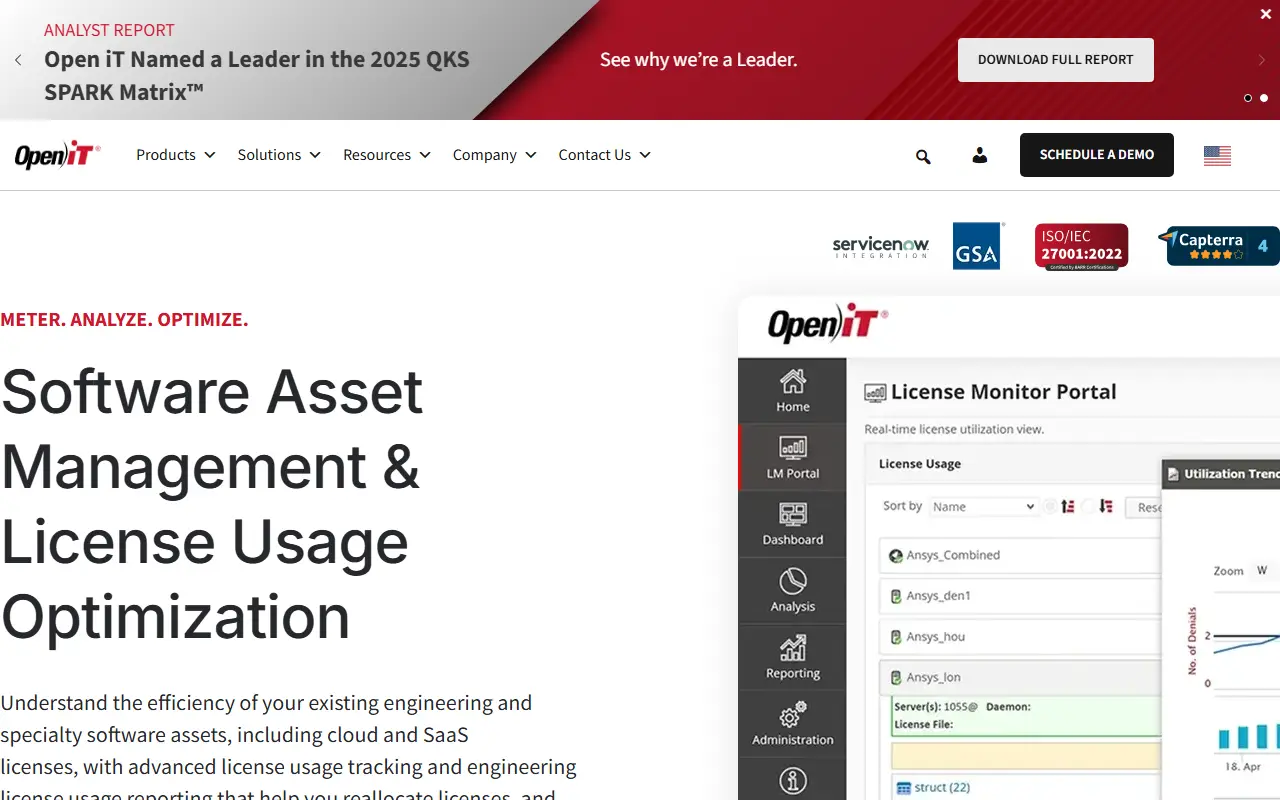Open the site search magnifier icon
The height and width of the screenshot is (800, 1280).
click(923, 156)
